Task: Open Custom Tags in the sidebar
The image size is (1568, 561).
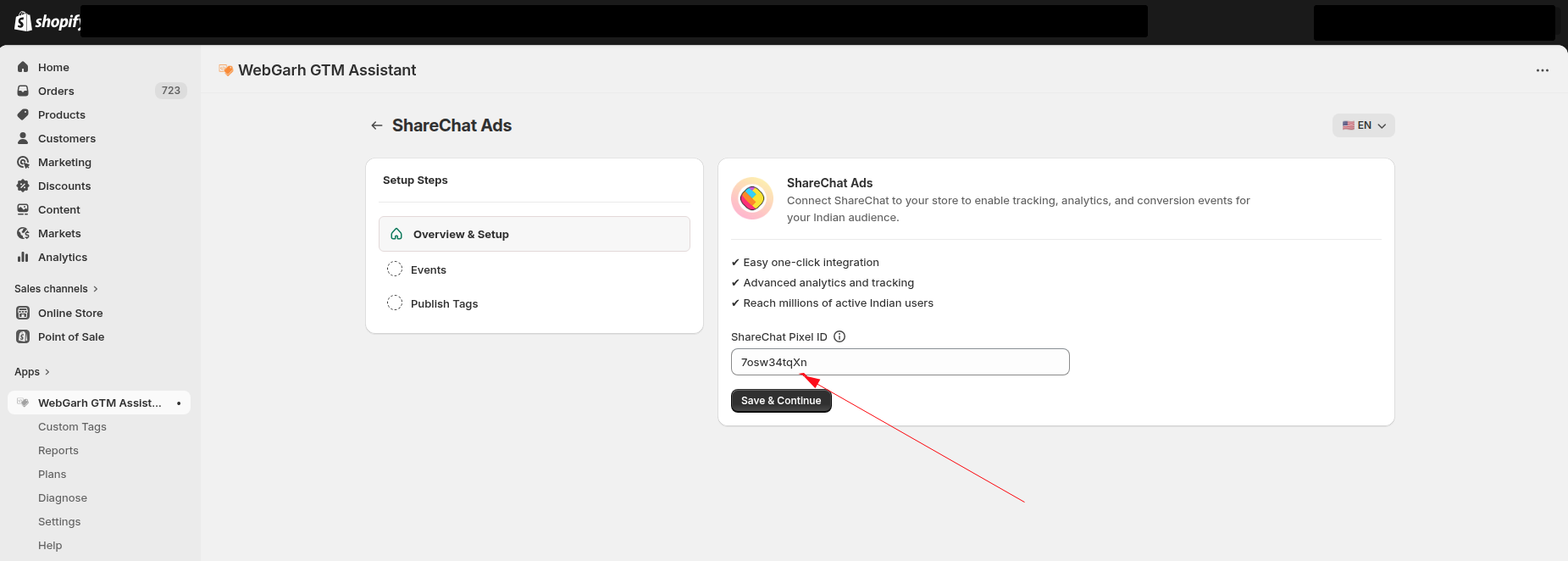Action: tap(72, 427)
